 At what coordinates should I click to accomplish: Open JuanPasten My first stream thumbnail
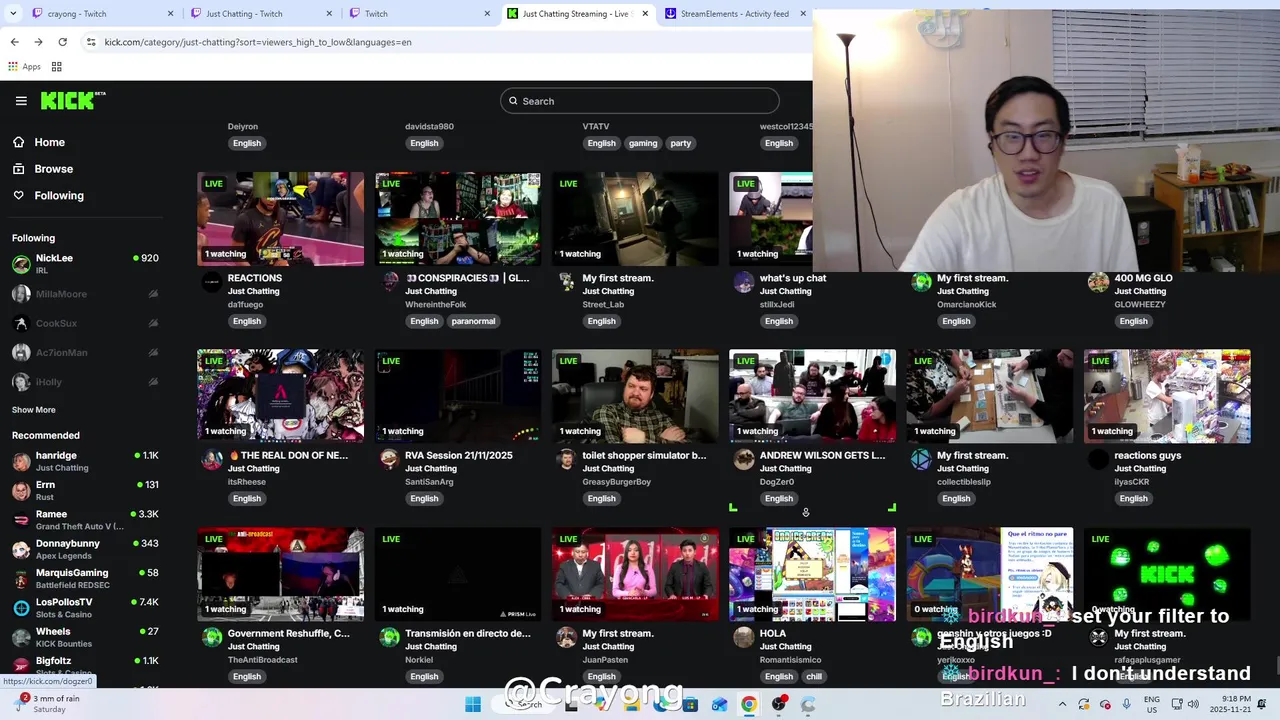pos(635,574)
